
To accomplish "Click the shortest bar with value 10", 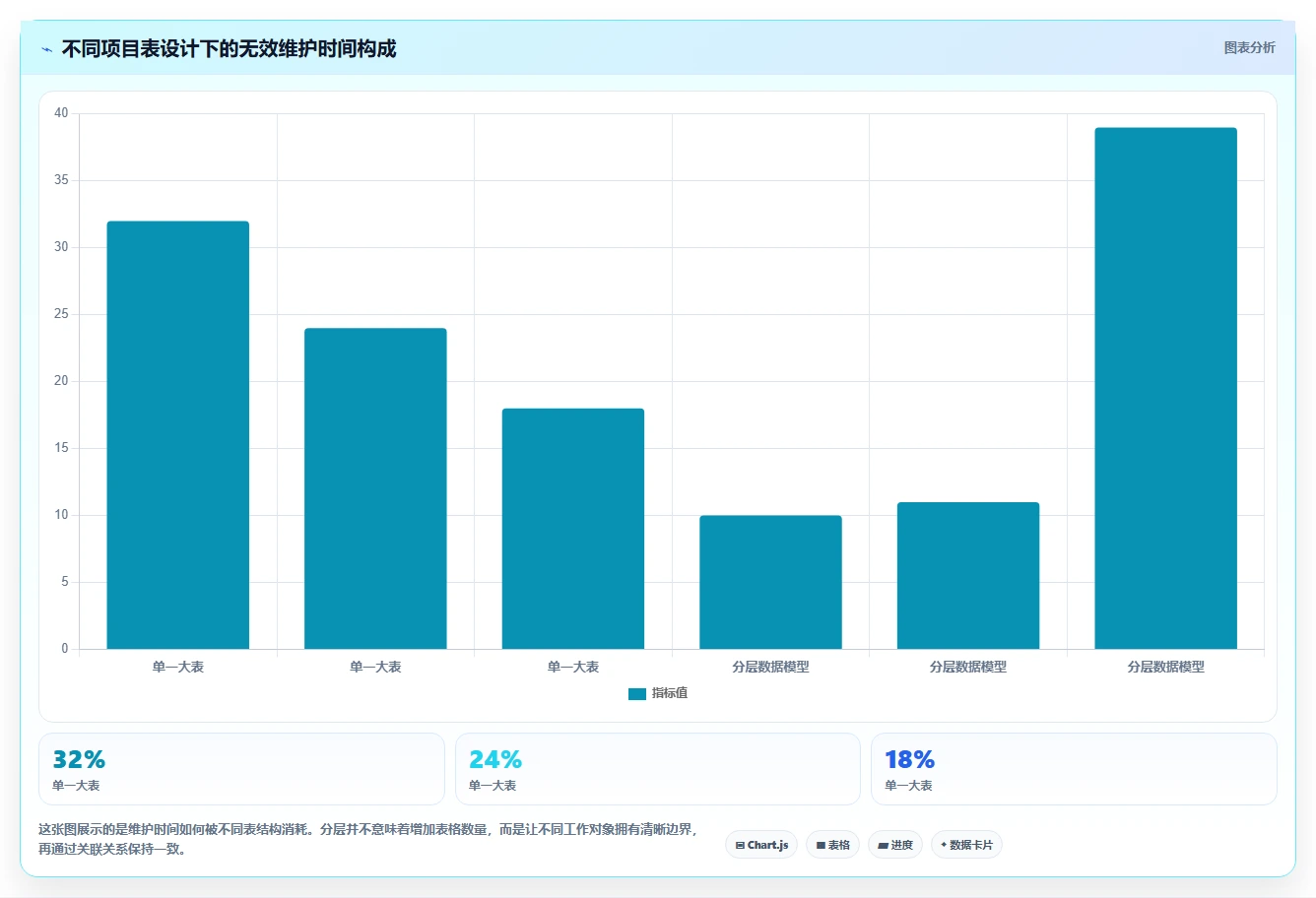I will (770, 582).
